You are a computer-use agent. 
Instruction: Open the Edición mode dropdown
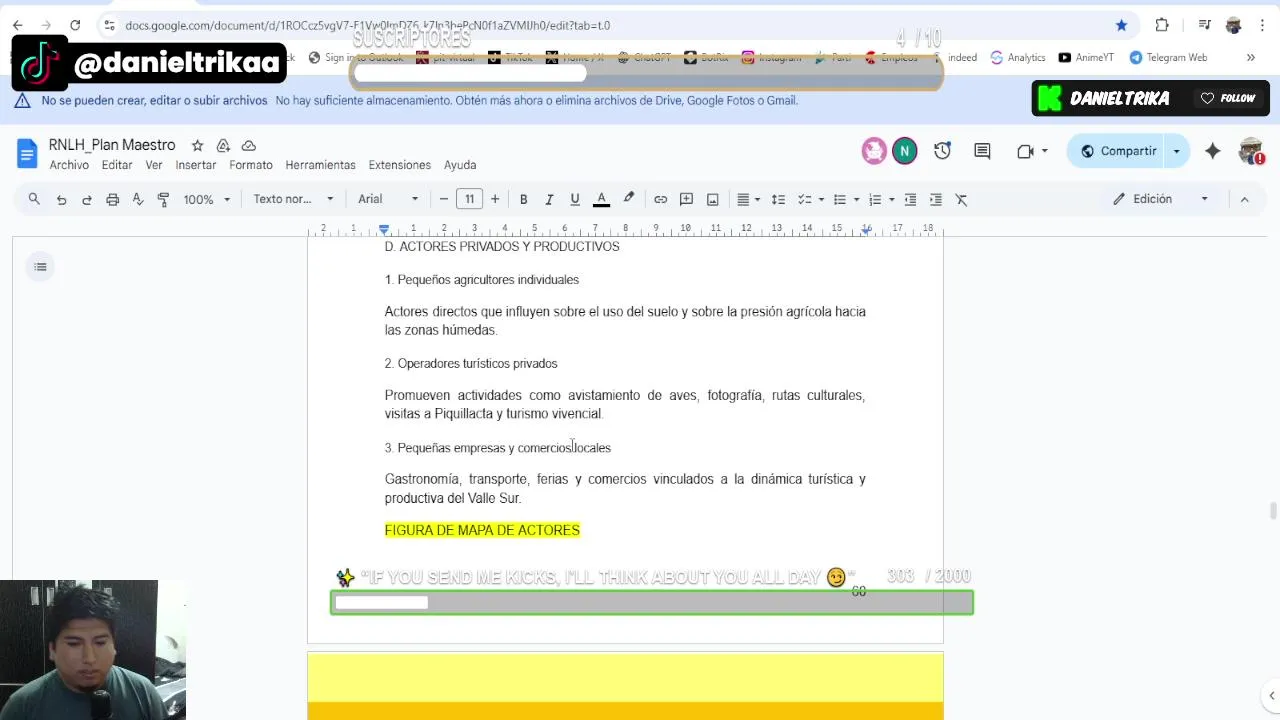pos(1162,199)
